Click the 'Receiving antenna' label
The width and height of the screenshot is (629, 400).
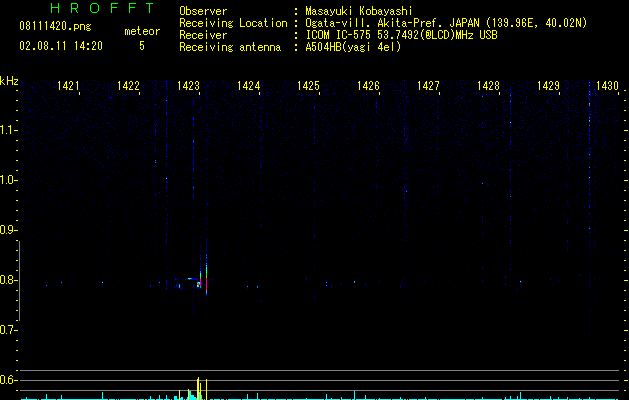[x=230, y=47]
